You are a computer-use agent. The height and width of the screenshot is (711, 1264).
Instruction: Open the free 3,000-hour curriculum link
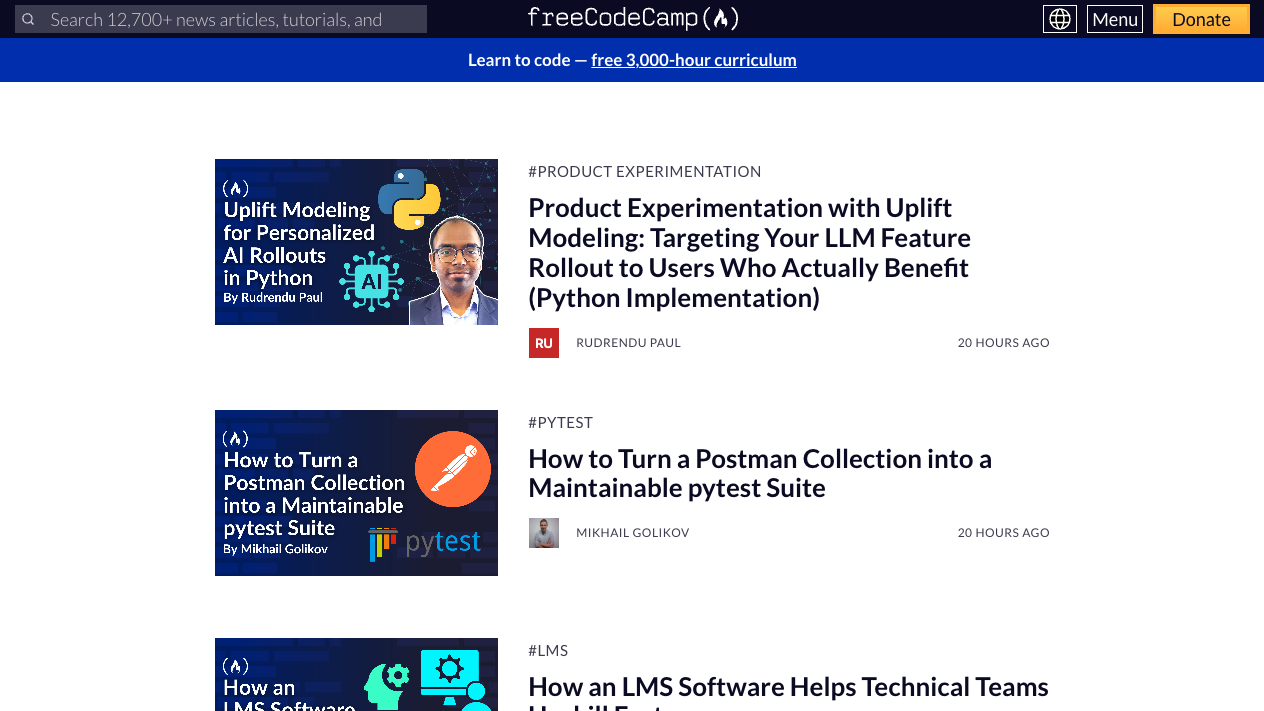tap(694, 60)
